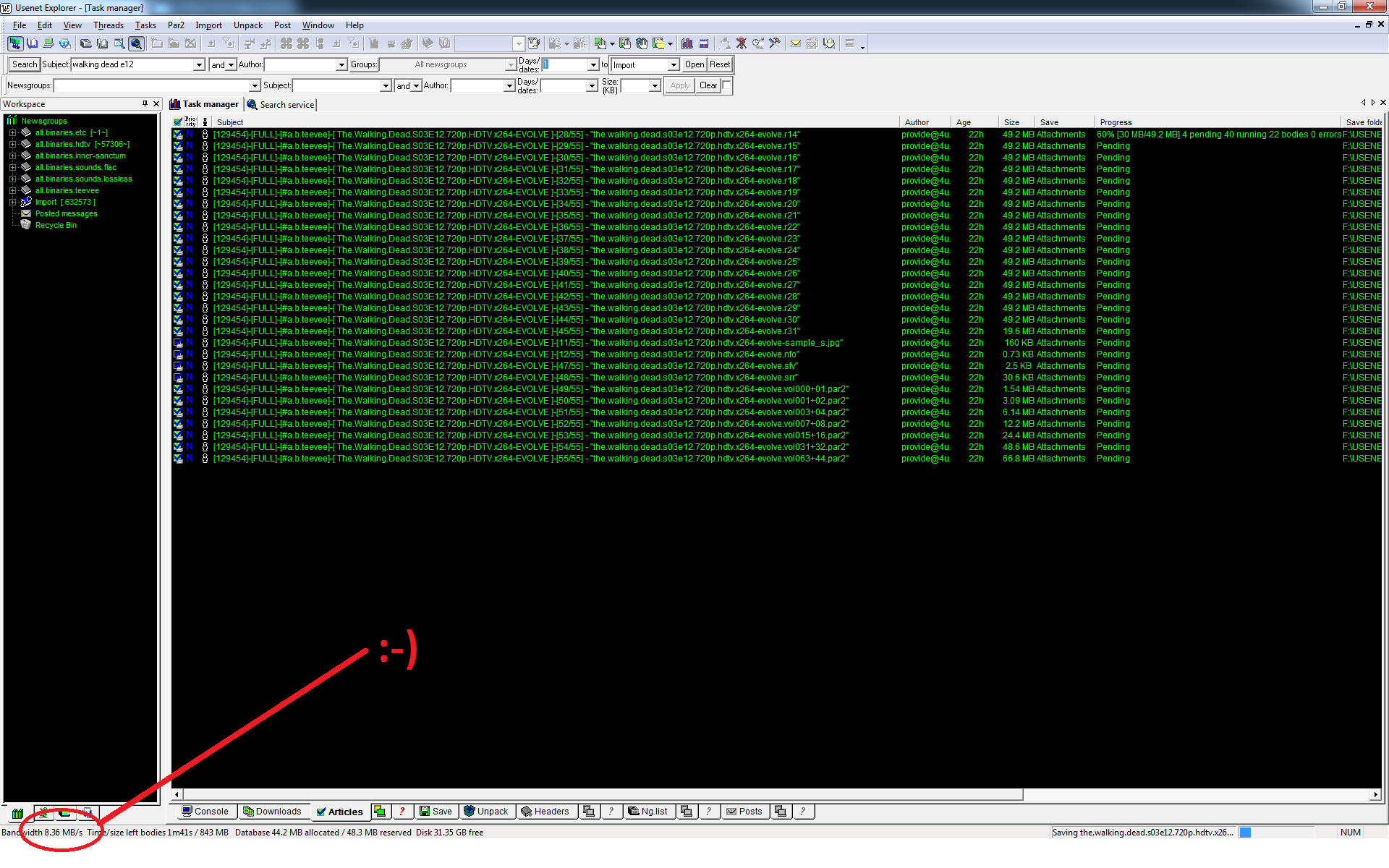Image resolution: width=1389 pixels, height=868 pixels.
Task: Click the open book toolbar icon
Action: click(x=32, y=43)
